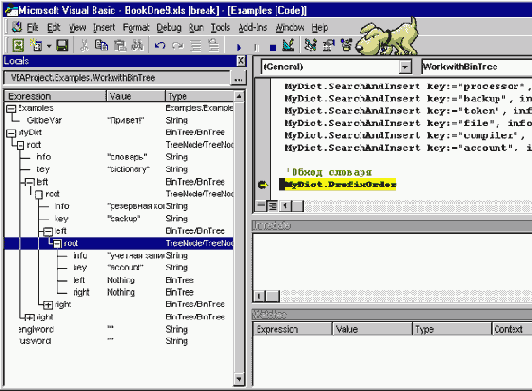
Task: Click the code pane scroll-left arrow
Action: (285, 206)
